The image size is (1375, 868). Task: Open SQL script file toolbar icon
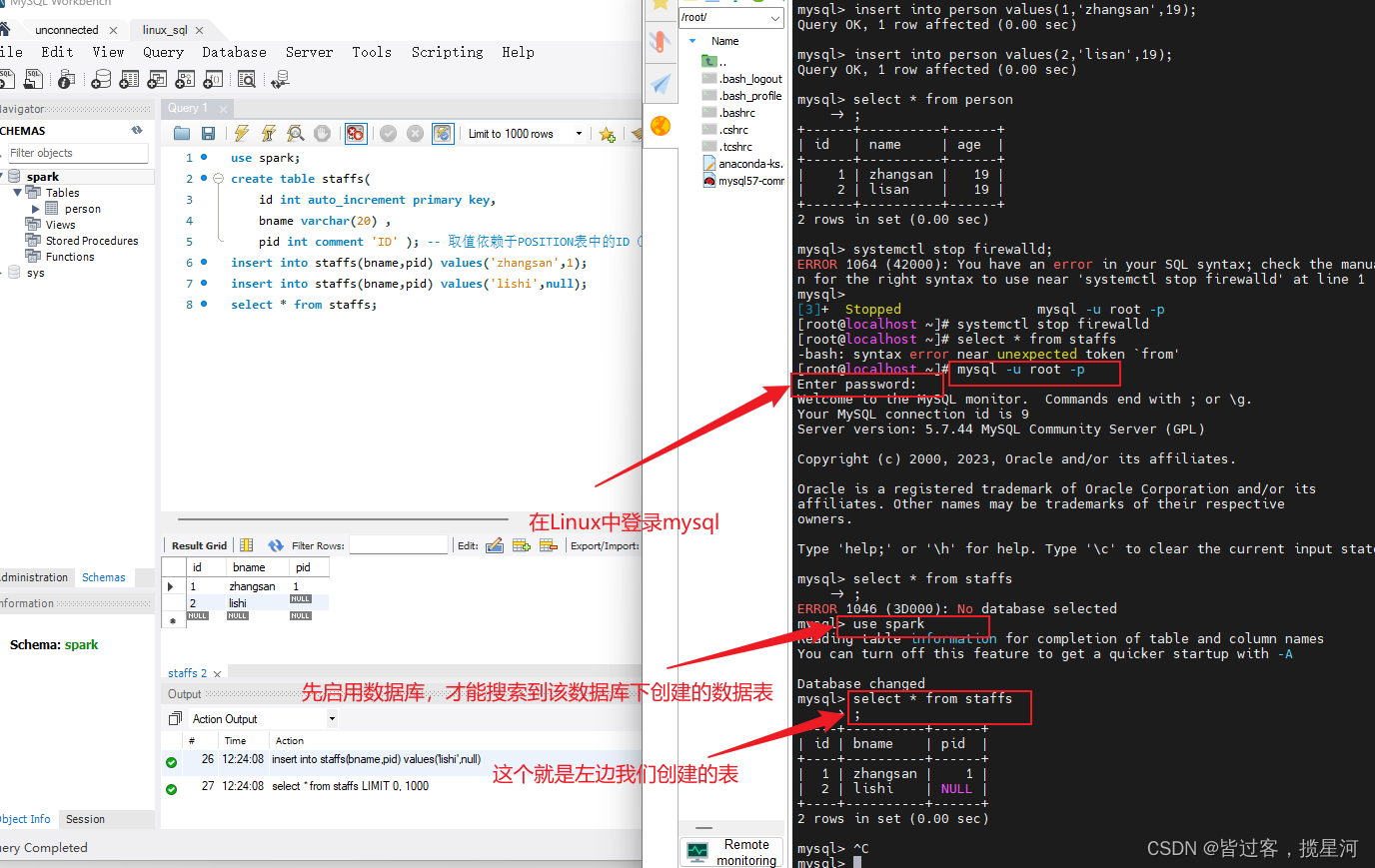(33, 79)
